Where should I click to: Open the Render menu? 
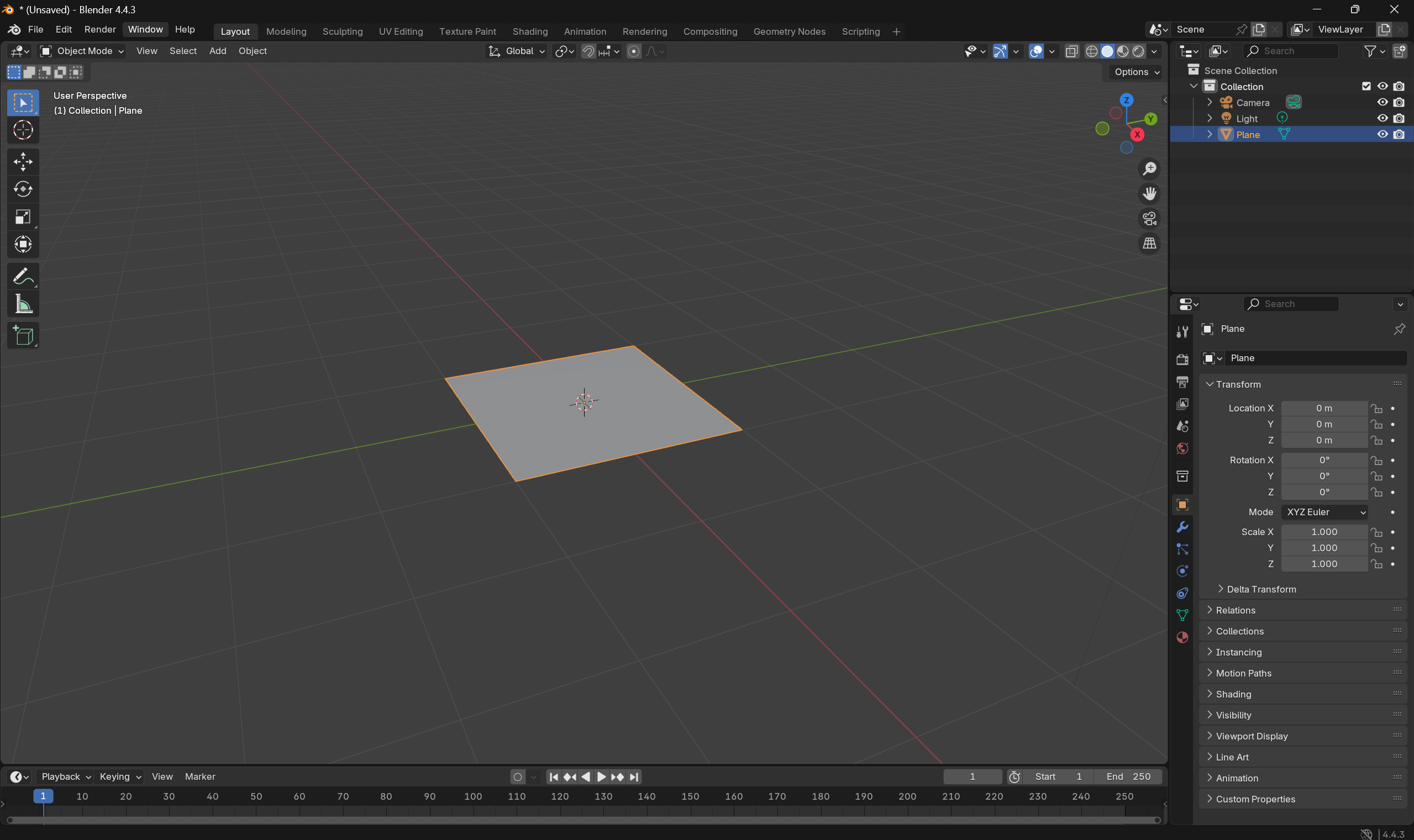[x=99, y=29]
